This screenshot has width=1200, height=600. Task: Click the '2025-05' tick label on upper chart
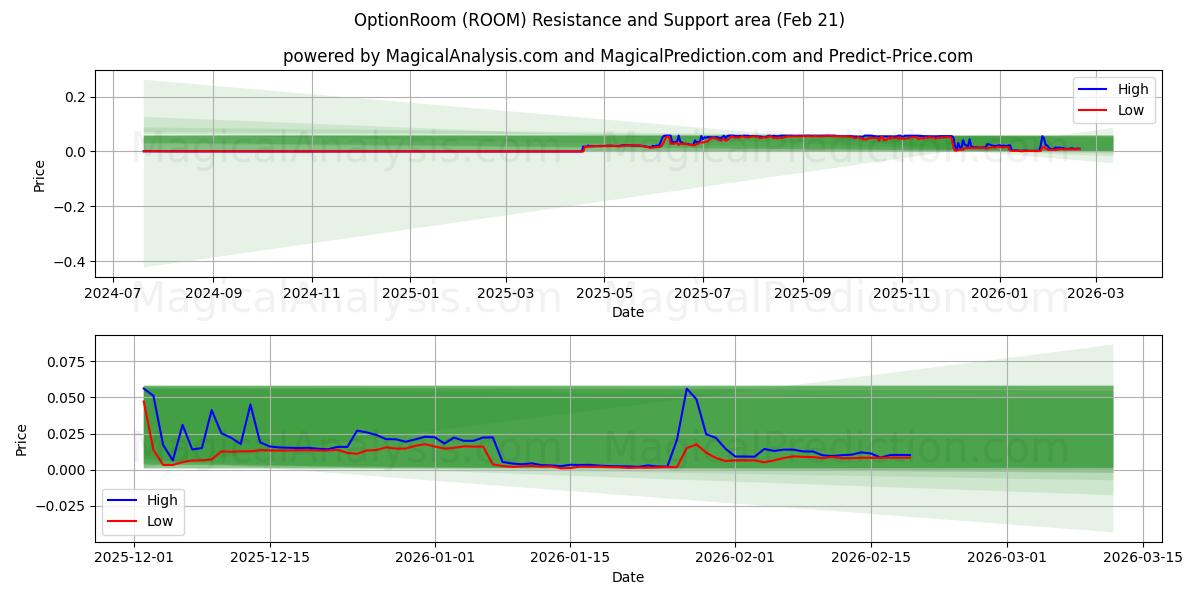pyautogui.click(x=604, y=294)
